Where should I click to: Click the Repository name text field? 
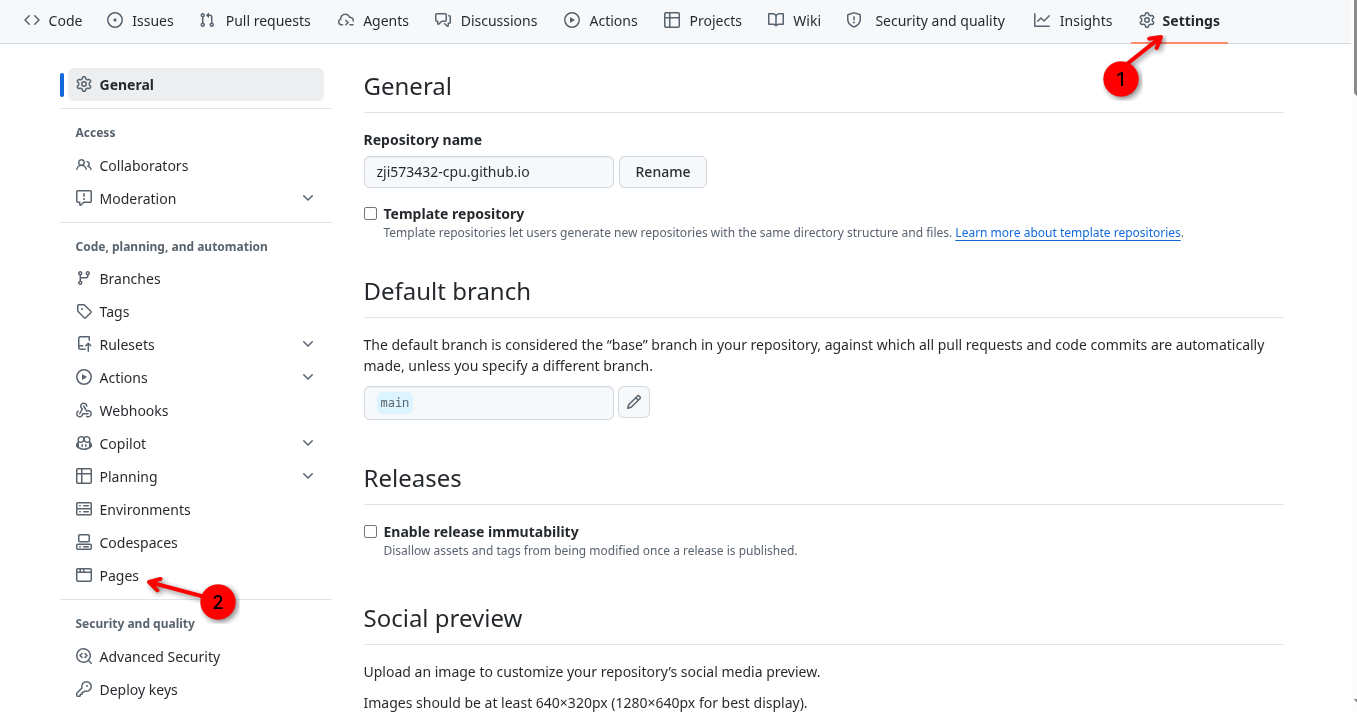tap(489, 172)
